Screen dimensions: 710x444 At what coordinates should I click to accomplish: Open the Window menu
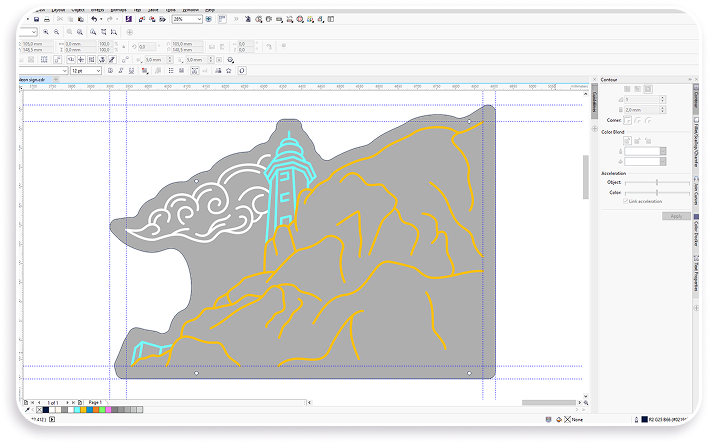pyautogui.click(x=190, y=10)
